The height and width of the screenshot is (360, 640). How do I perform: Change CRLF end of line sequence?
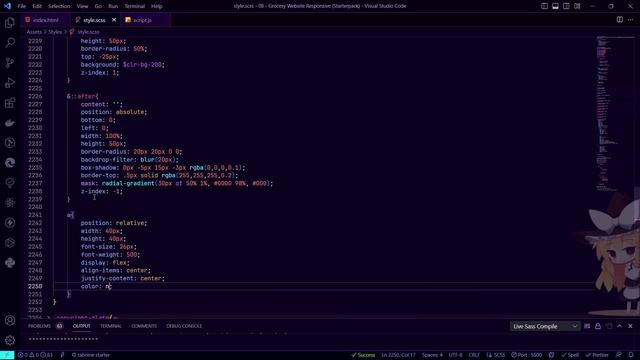pyautogui.click(x=474, y=355)
